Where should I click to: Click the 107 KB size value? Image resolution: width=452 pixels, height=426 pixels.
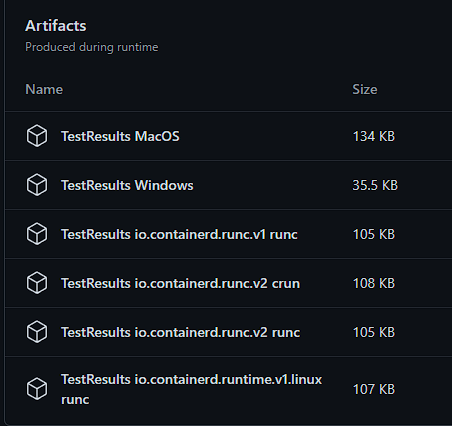[x=374, y=389]
